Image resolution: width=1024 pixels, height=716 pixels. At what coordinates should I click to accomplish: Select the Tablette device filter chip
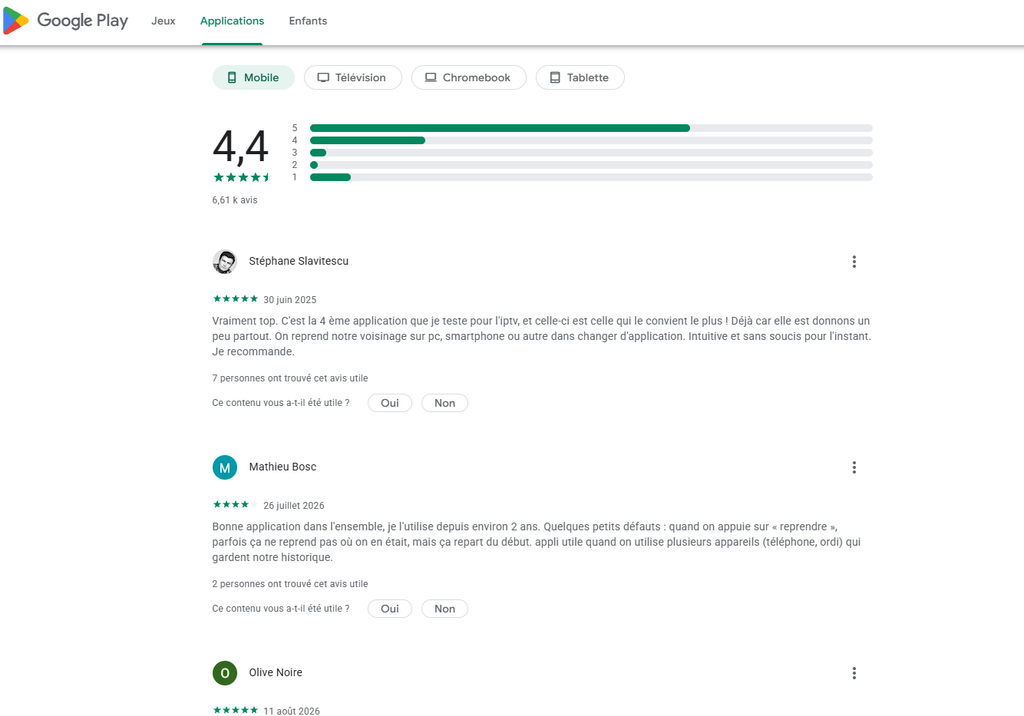click(580, 78)
